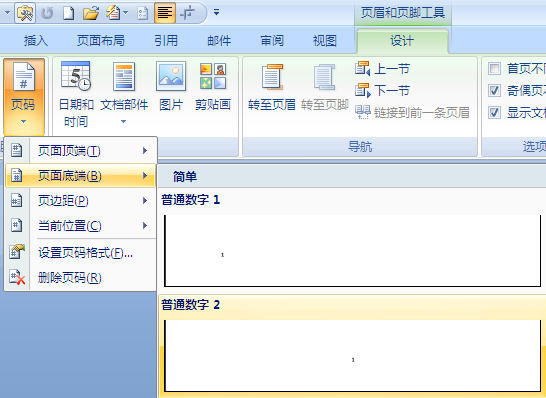Click 转至页脚 go to footer
This screenshot has width=546, height=398.
point(325,87)
